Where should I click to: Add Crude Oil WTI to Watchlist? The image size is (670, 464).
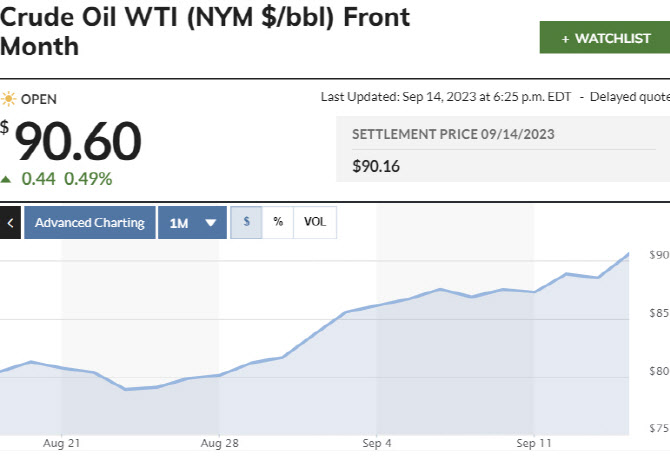tap(604, 38)
